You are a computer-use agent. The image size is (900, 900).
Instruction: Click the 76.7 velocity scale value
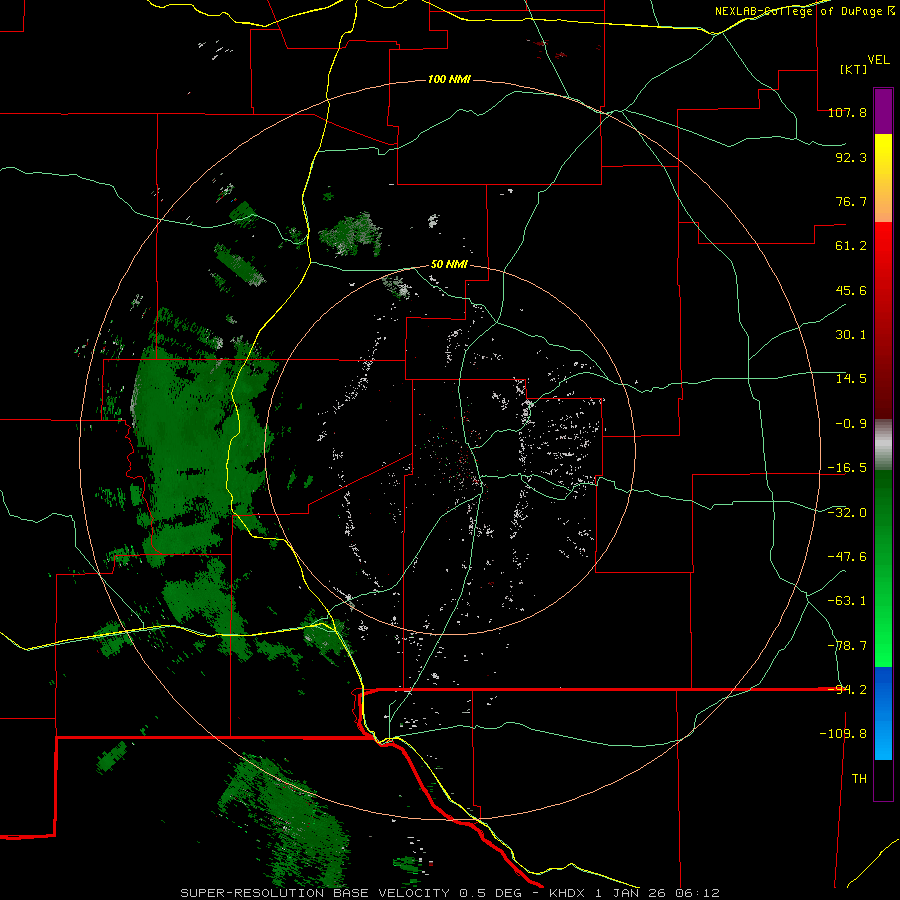point(851,201)
